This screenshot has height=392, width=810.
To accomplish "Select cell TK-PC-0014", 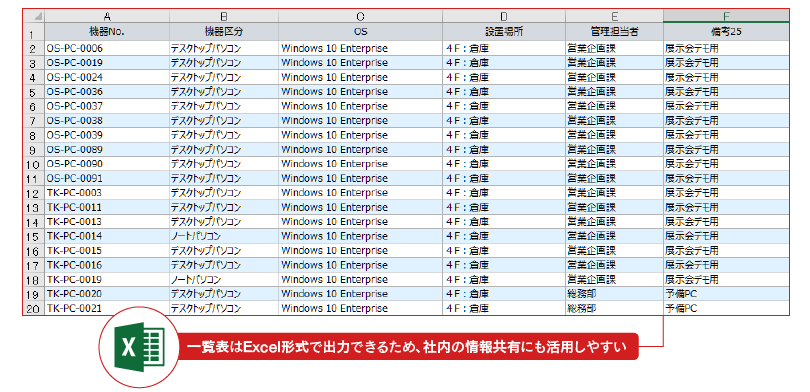I will click(107, 237).
